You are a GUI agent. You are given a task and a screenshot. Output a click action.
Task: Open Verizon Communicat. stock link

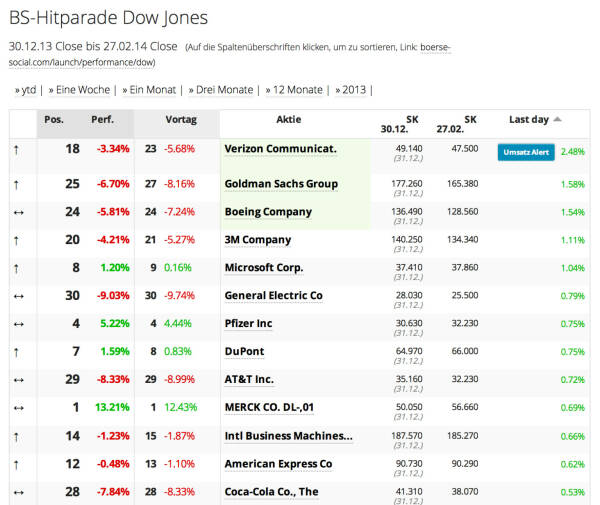(280, 149)
